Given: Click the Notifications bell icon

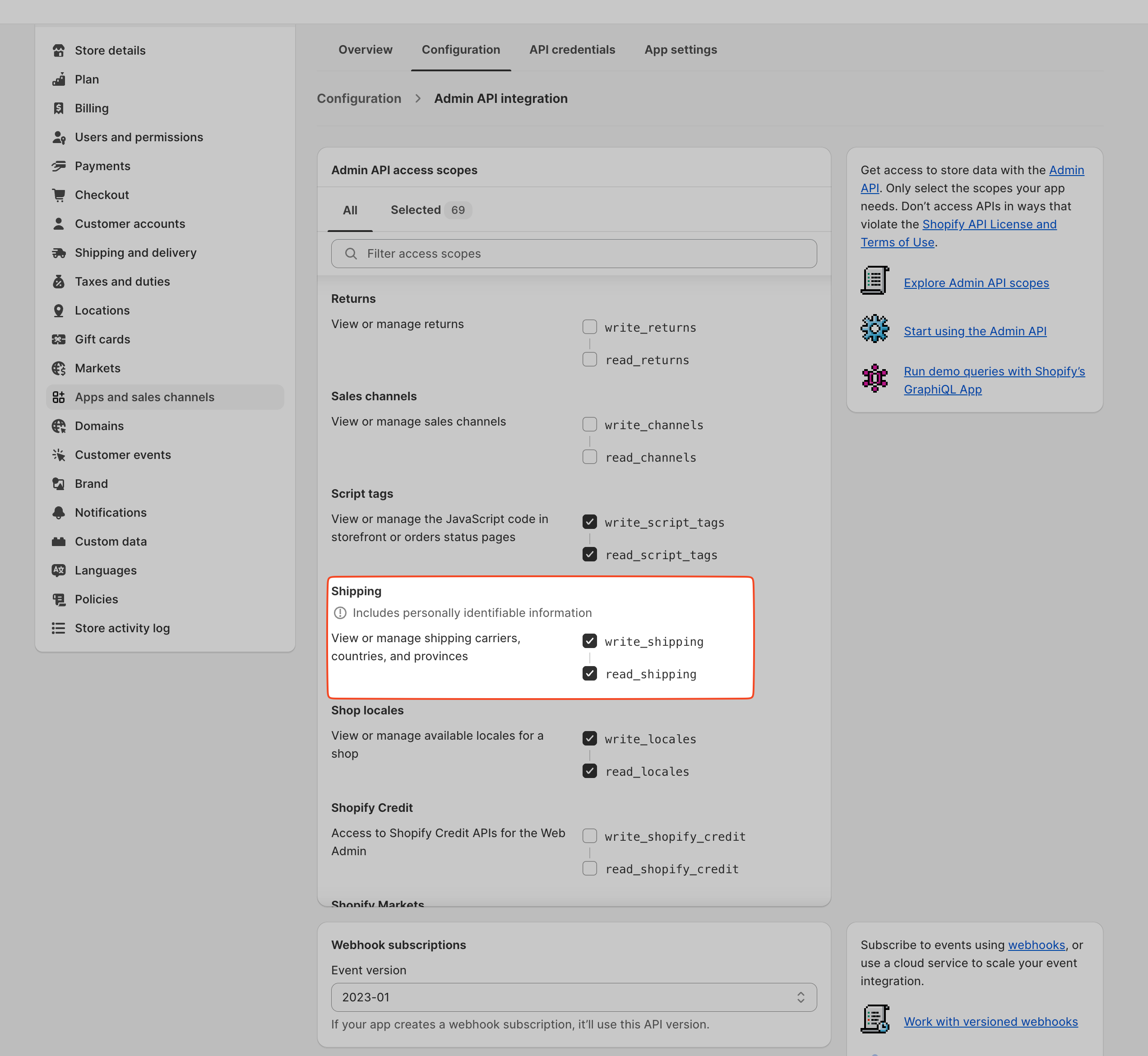Looking at the screenshot, I should coord(58,513).
